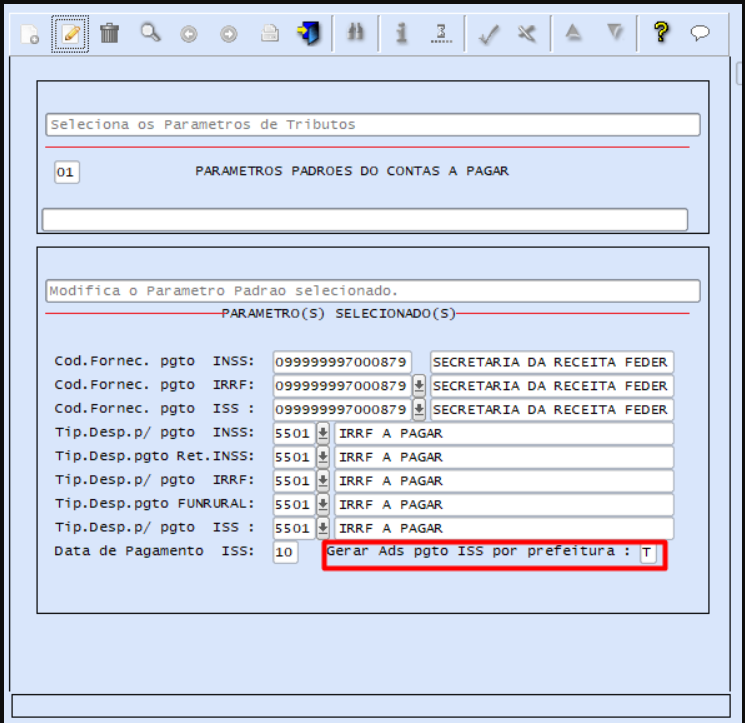Select the modify pencil icon
This screenshot has width=745, height=723.
point(70,34)
